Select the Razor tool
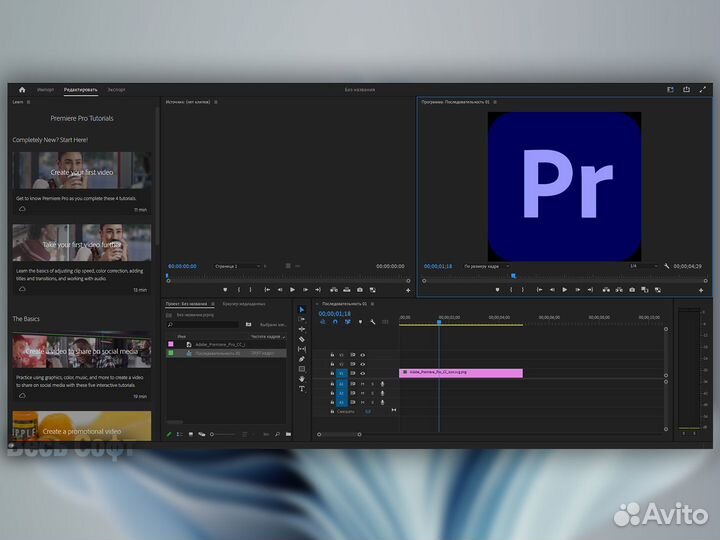This screenshot has width=720, height=540. tap(302, 339)
